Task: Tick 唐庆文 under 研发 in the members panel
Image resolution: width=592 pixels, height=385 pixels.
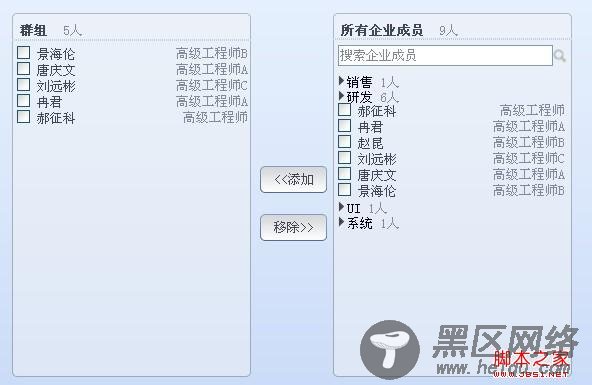Action: (344, 174)
